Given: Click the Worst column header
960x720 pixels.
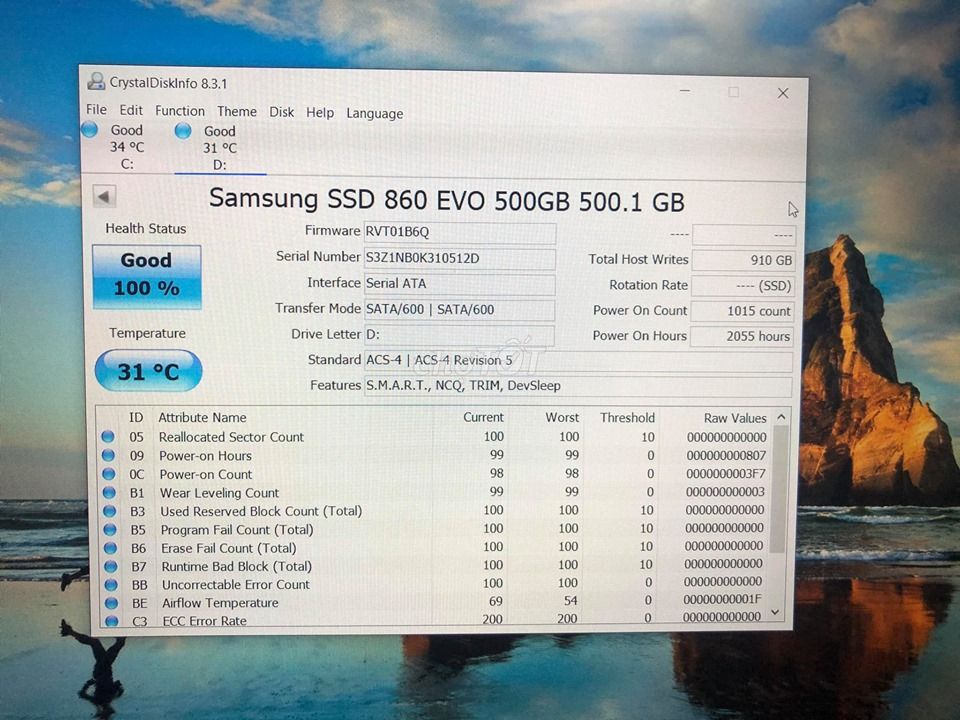Looking at the screenshot, I should tap(562, 418).
